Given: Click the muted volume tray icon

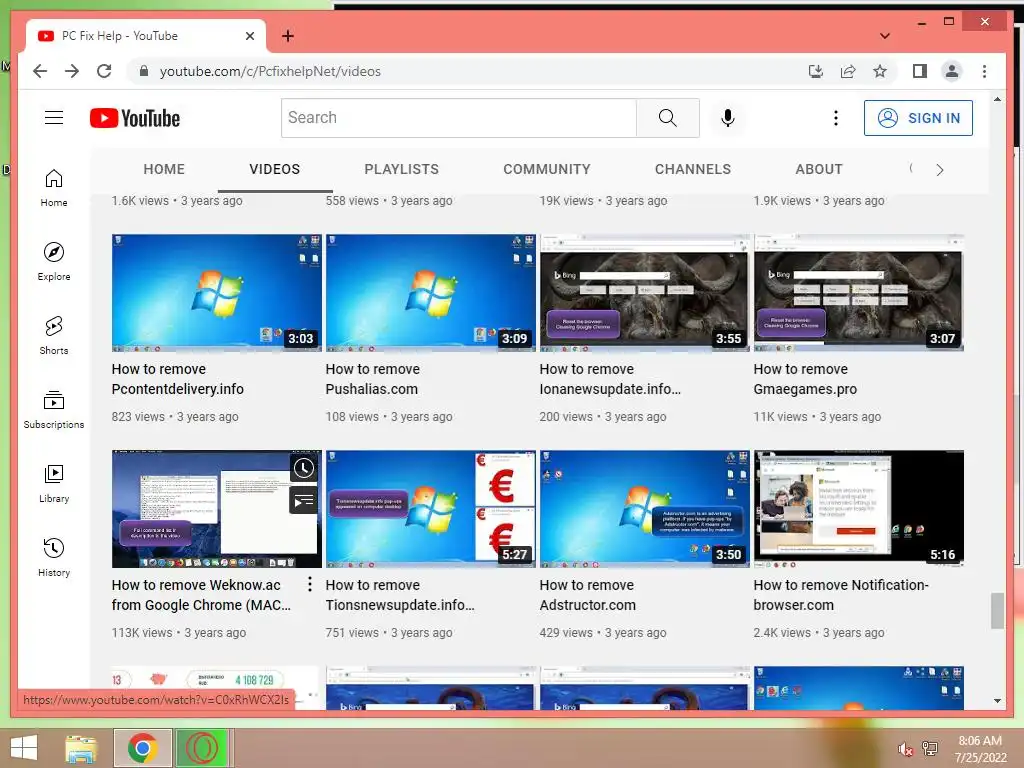Looking at the screenshot, I should pos(905,749).
